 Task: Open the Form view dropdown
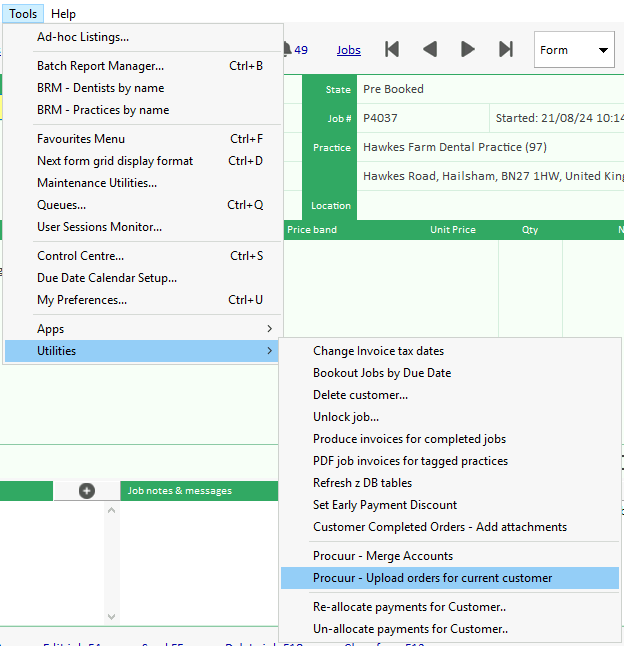coord(575,50)
